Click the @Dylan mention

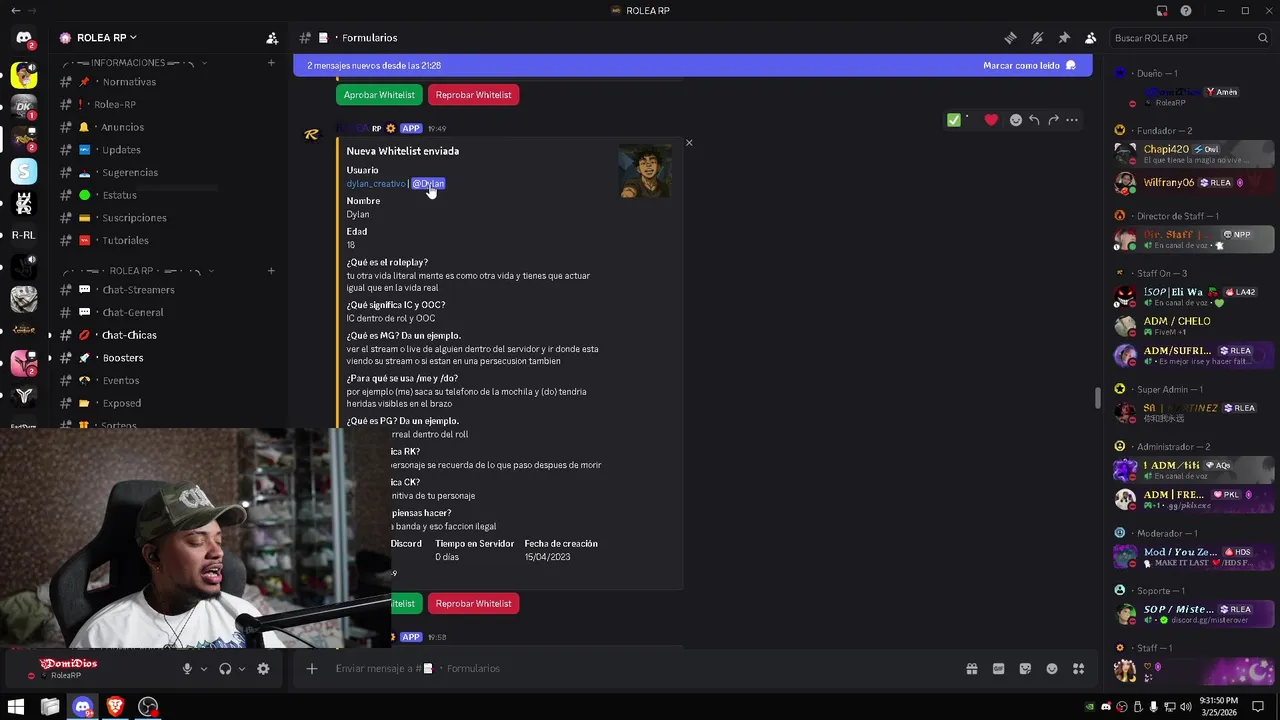pyautogui.click(x=428, y=184)
